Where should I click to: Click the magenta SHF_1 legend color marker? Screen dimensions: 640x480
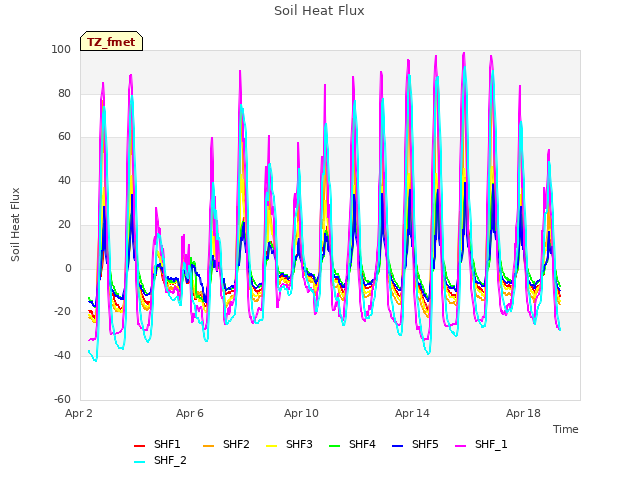(x=461, y=446)
